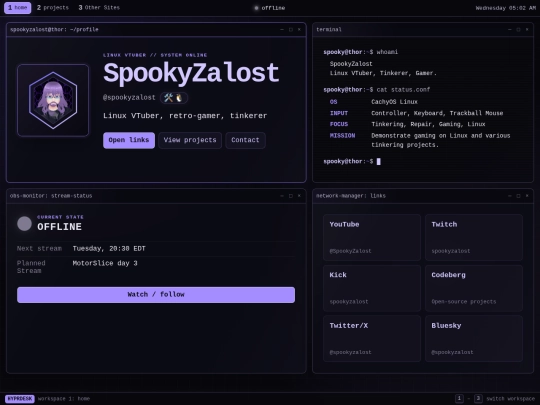Click the OS row CachyOS Linux value
This screenshot has height=405, width=540.
tap(394, 102)
